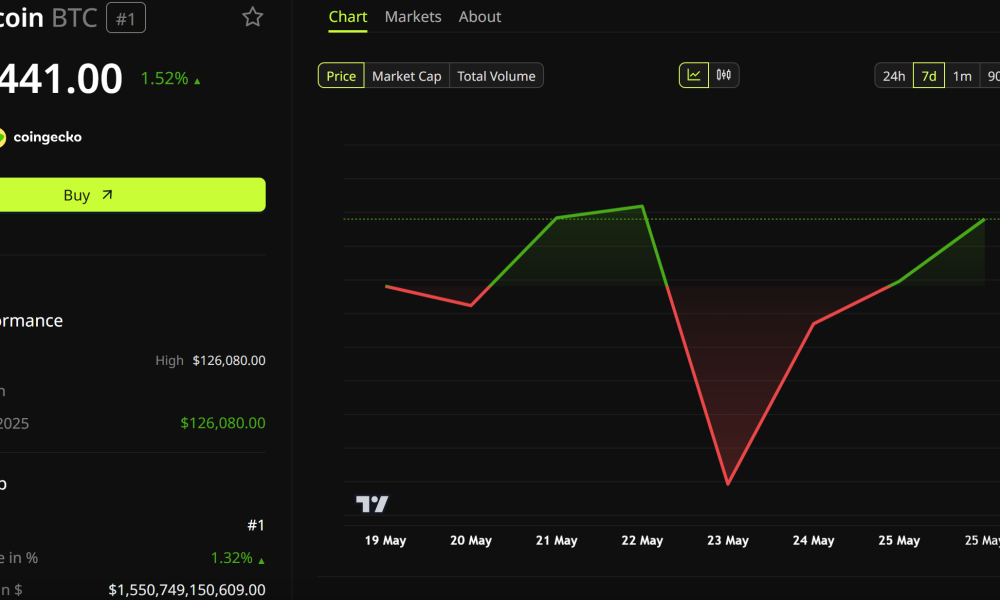Image resolution: width=1000 pixels, height=600 pixels.
Task: Open the Chart tab
Action: pos(348,17)
